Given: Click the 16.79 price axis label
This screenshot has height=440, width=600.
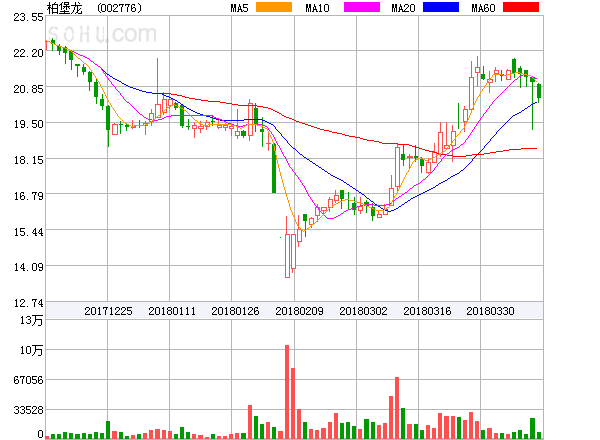Looking at the screenshot, I should (28, 196).
